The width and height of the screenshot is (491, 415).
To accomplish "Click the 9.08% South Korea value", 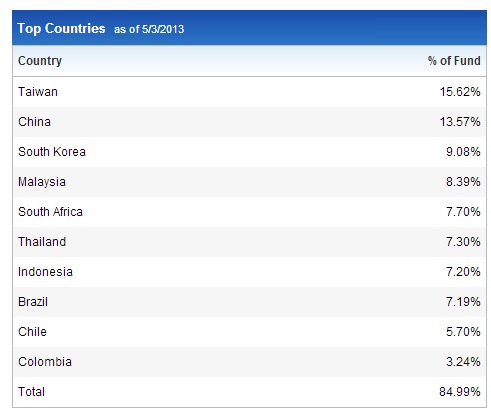I will (x=463, y=152).
